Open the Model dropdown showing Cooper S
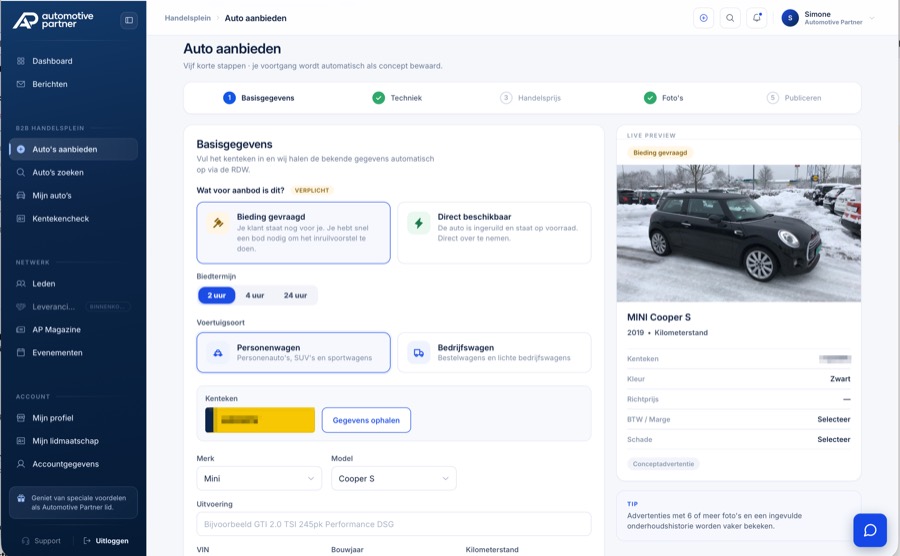This screenshot has width=900, height=556. 394,479
